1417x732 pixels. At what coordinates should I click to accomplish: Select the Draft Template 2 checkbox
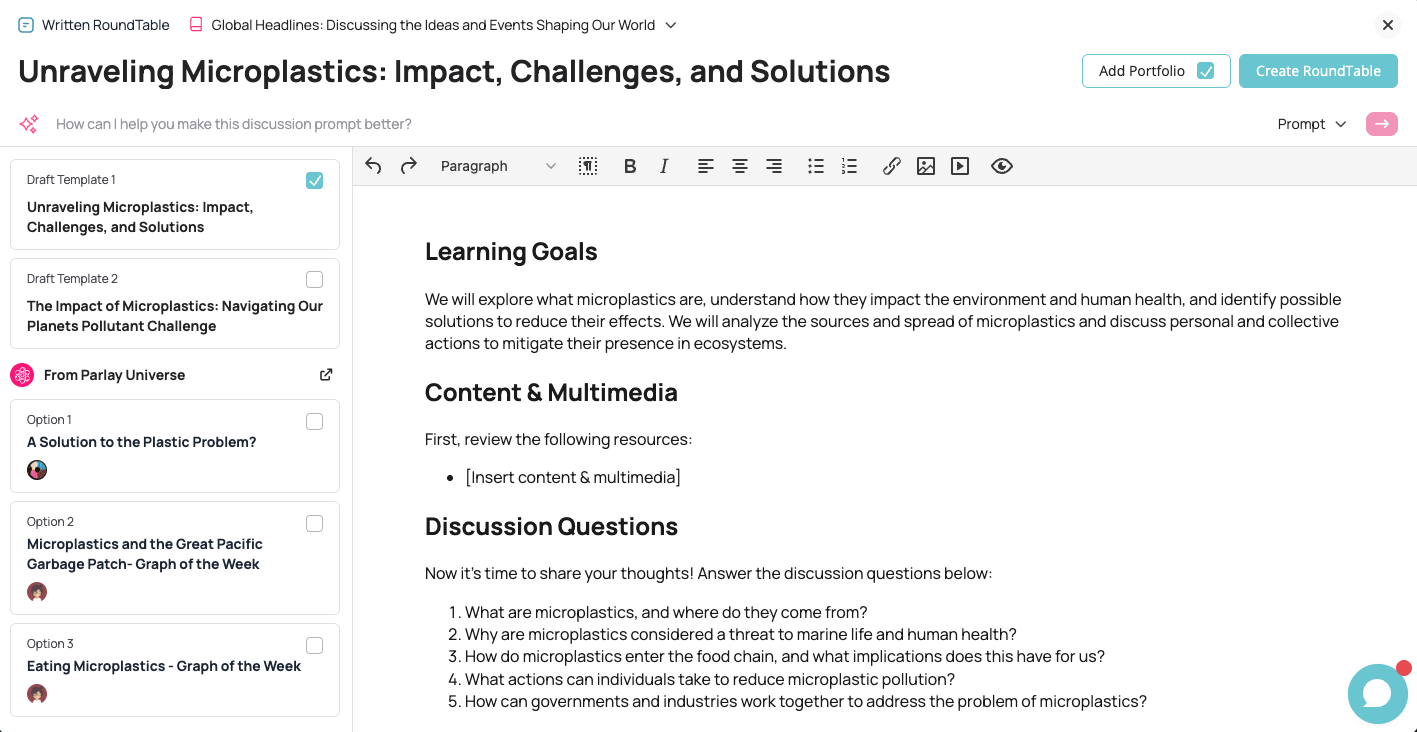314,279
